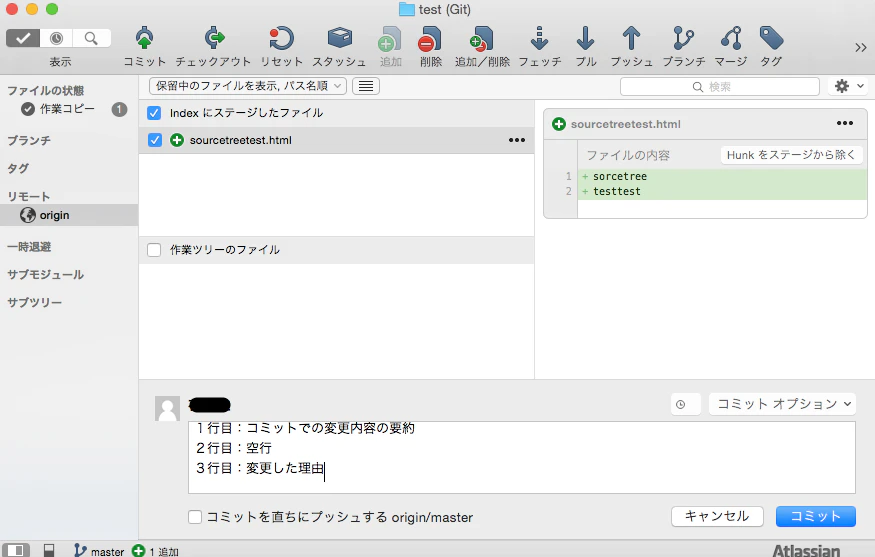
Task: Uncheck the Index にステージしたファイル checkbox
Action: coord(155,113)
